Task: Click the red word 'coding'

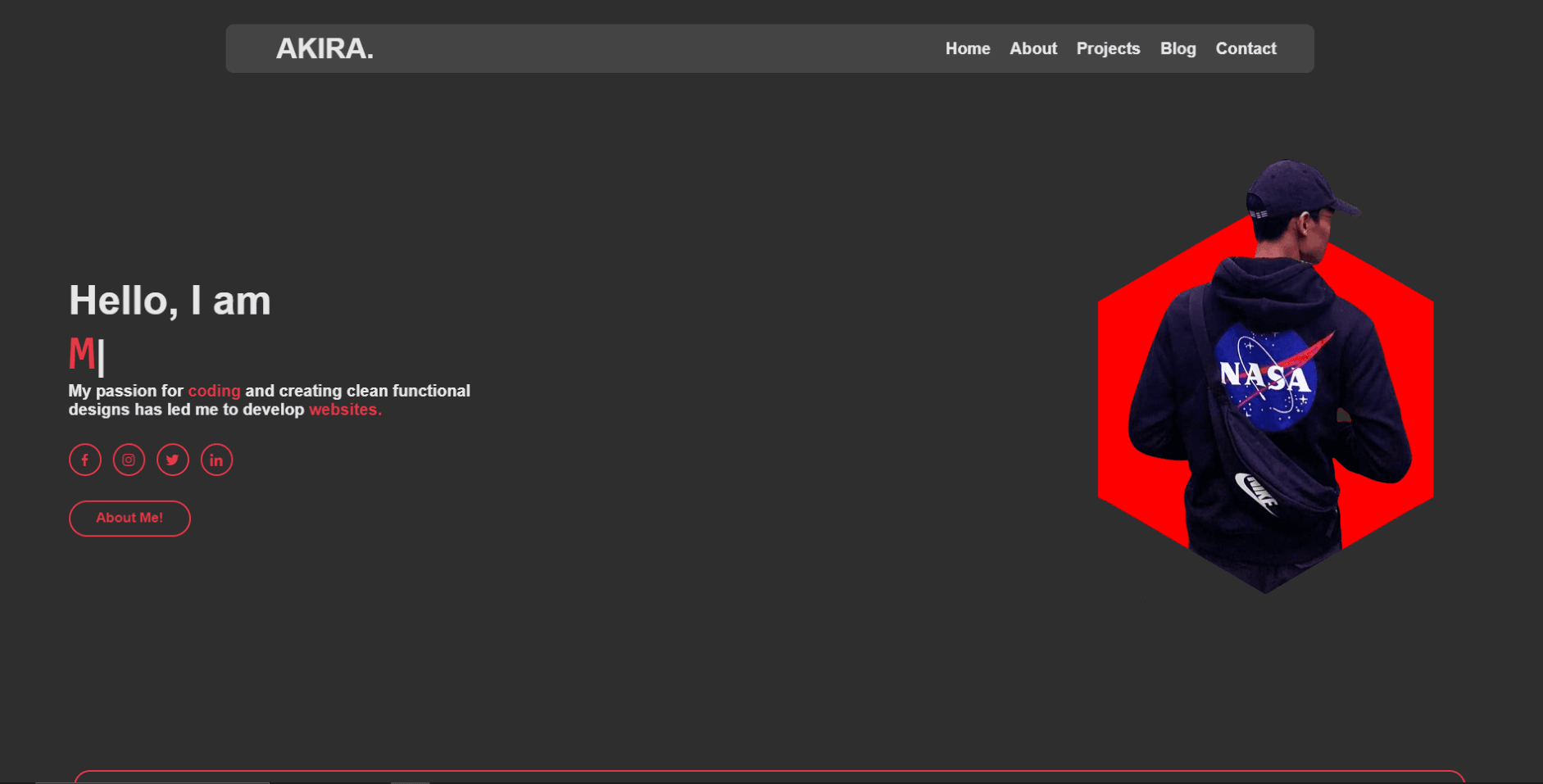Action: [215, 391]
